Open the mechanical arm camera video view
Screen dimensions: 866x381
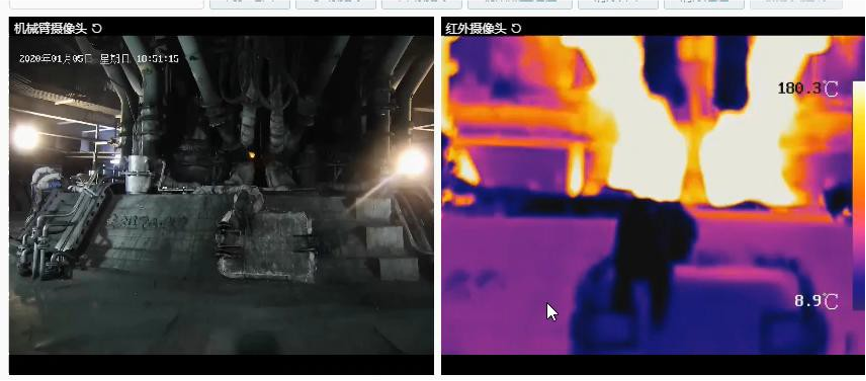click(x=221, y=195)
